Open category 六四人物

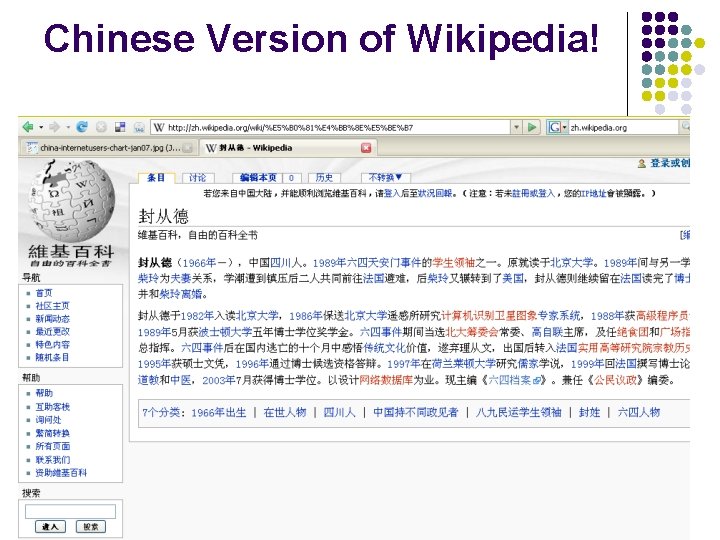[639, 412]
